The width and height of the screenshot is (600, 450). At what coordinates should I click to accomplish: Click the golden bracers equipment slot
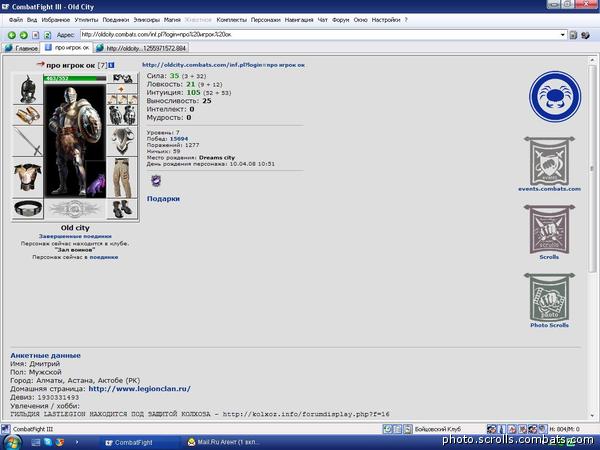(x=28, y=115)
